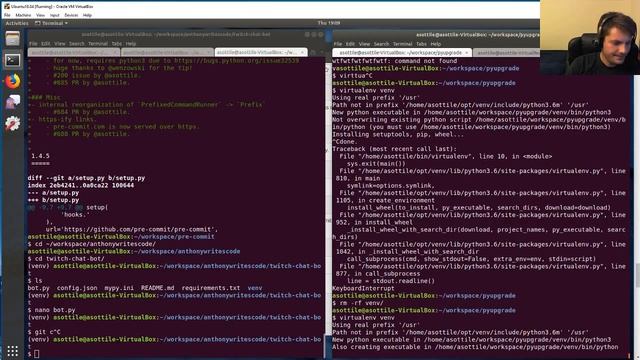Screen dimensions: 640x360
Task: Open File menu in right terminal
Action: [338, 44]
